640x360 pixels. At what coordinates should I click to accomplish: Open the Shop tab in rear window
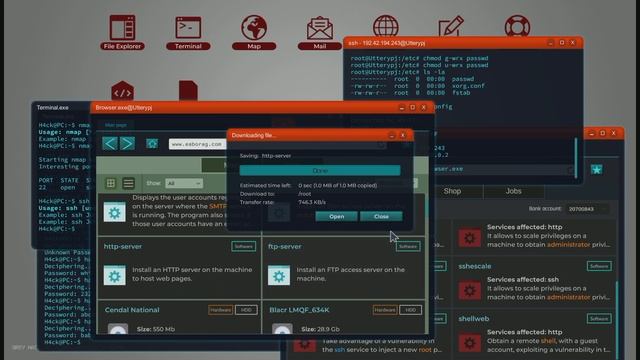coord(452,191)
